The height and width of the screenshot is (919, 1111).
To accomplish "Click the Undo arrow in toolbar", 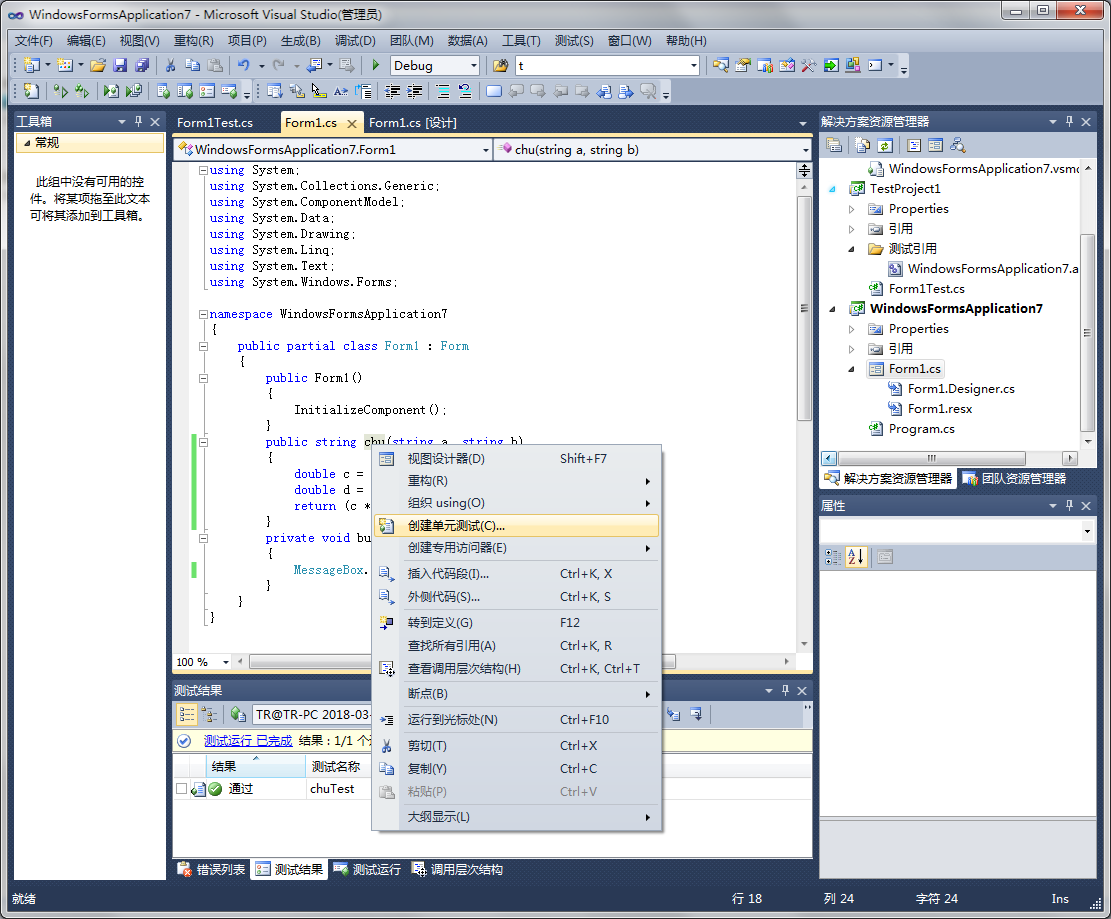I will tap(243, 65).
